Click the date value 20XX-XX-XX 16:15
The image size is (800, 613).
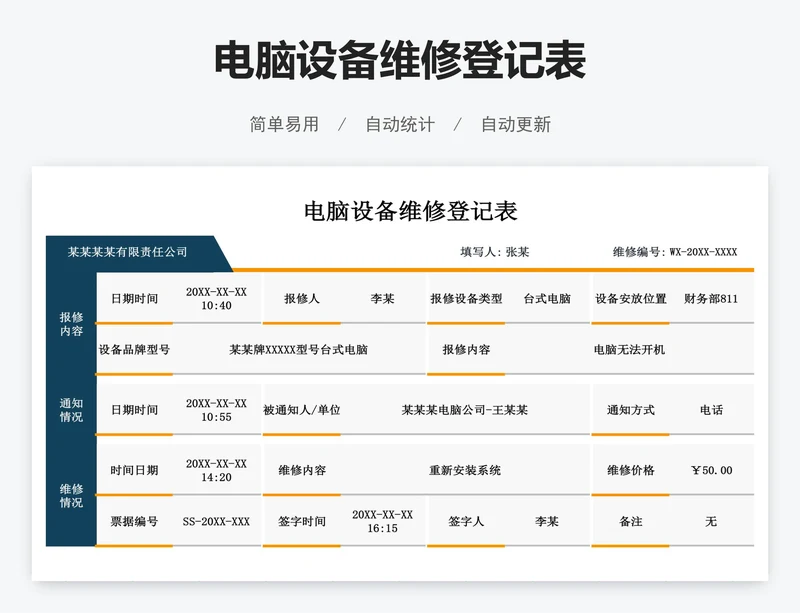383,521
